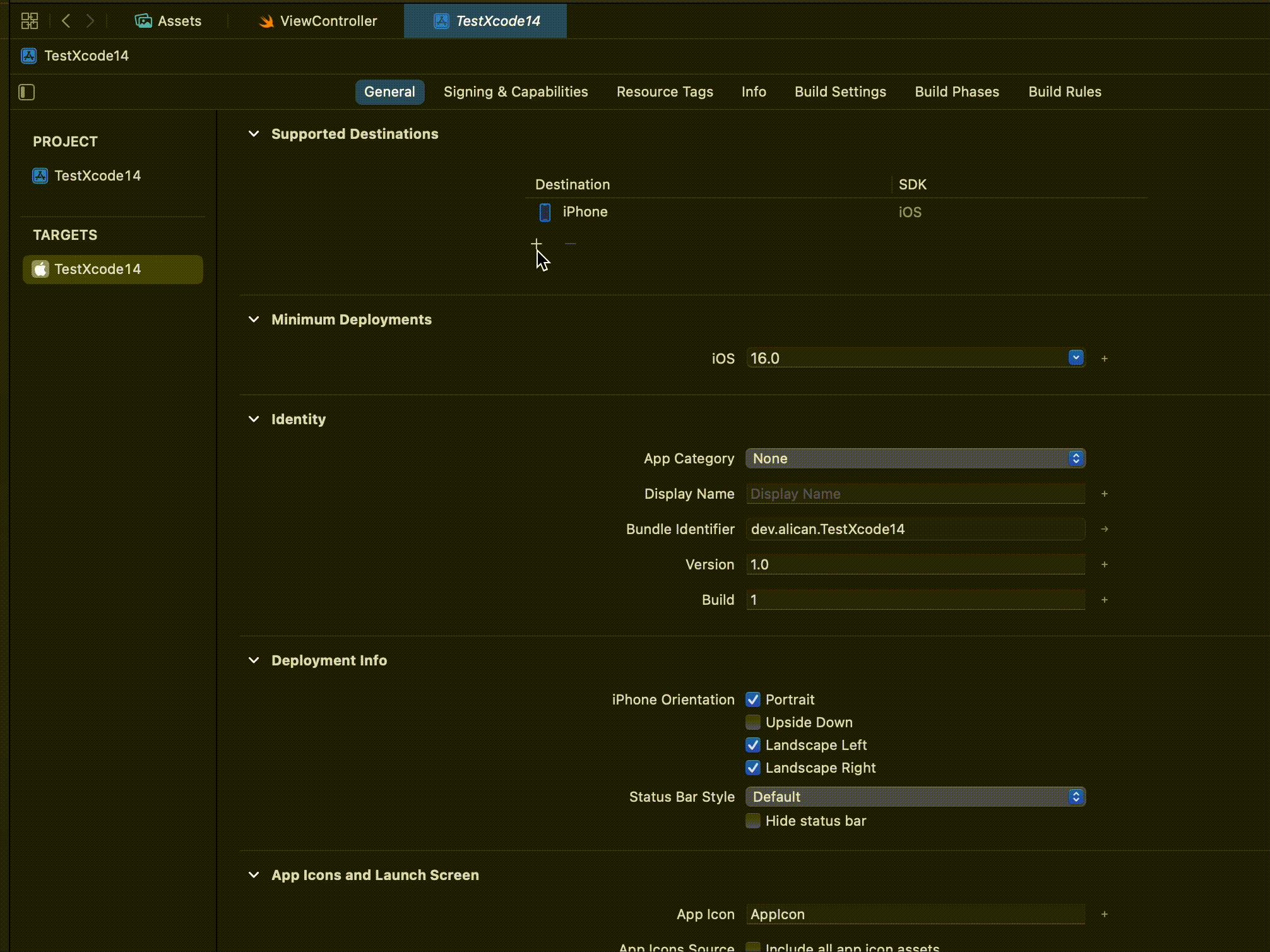Click the TestXcode14 project icon in breadcrumb
This screenshot has height=952, width=1270.
(28, 56)
